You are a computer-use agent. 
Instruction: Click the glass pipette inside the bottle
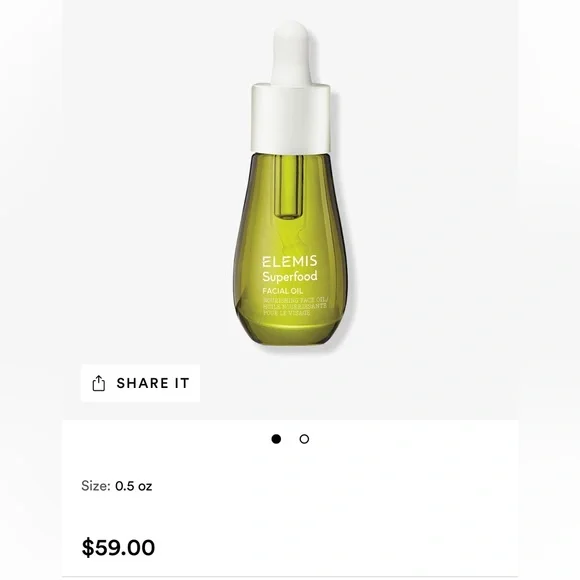pos(289,186)
